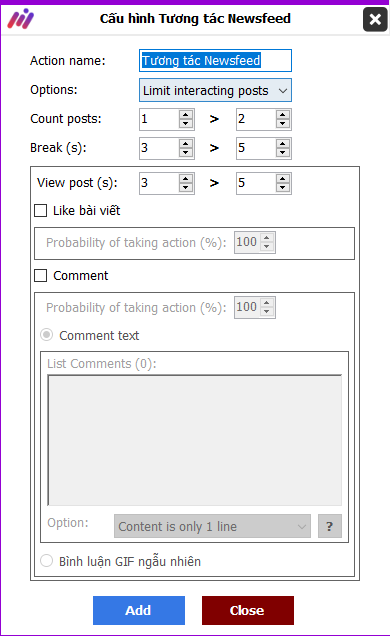This screenshot has height=636, width=390.
Task: Increase Break minimum seconds with up arrow
Action: pos(186,144)
